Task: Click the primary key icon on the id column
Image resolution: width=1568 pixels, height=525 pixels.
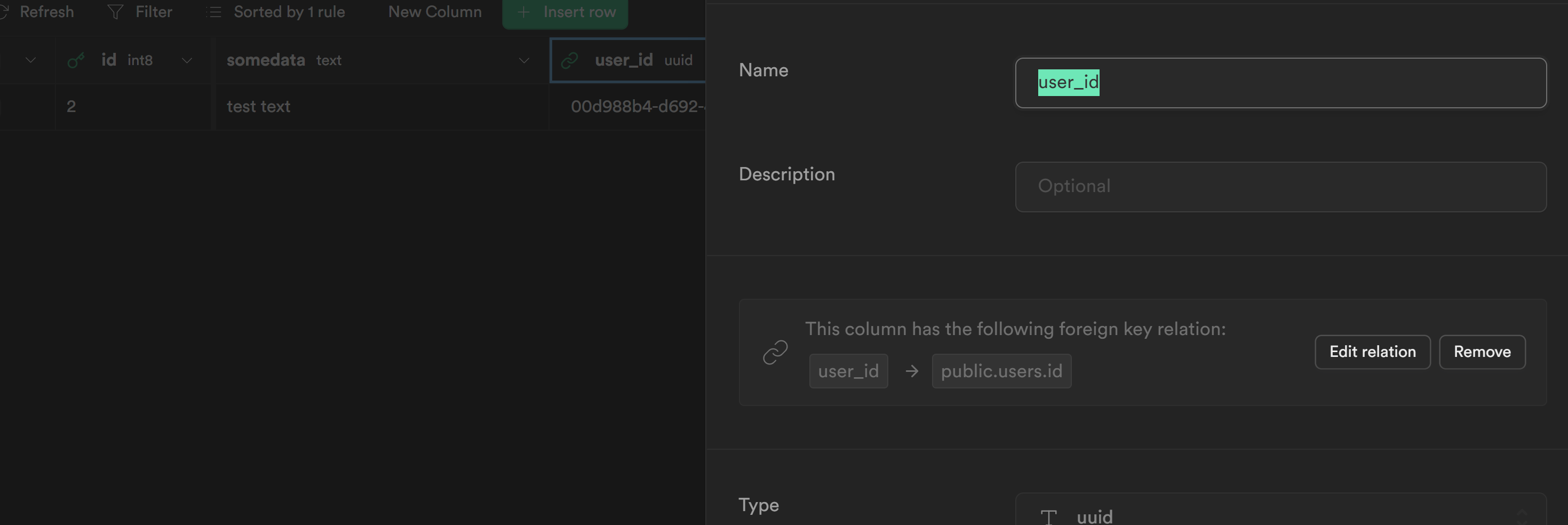Action: pos(76,60)
